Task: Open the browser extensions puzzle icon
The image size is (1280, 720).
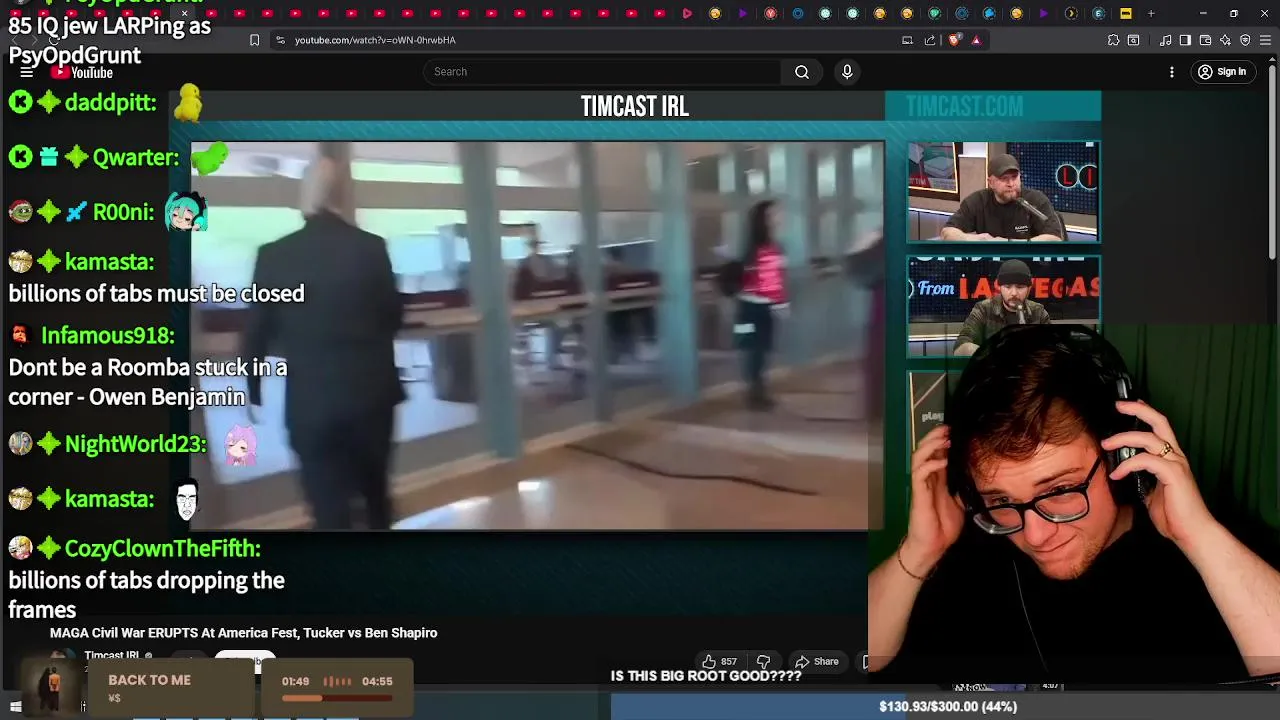Action: click(1113, 40)
